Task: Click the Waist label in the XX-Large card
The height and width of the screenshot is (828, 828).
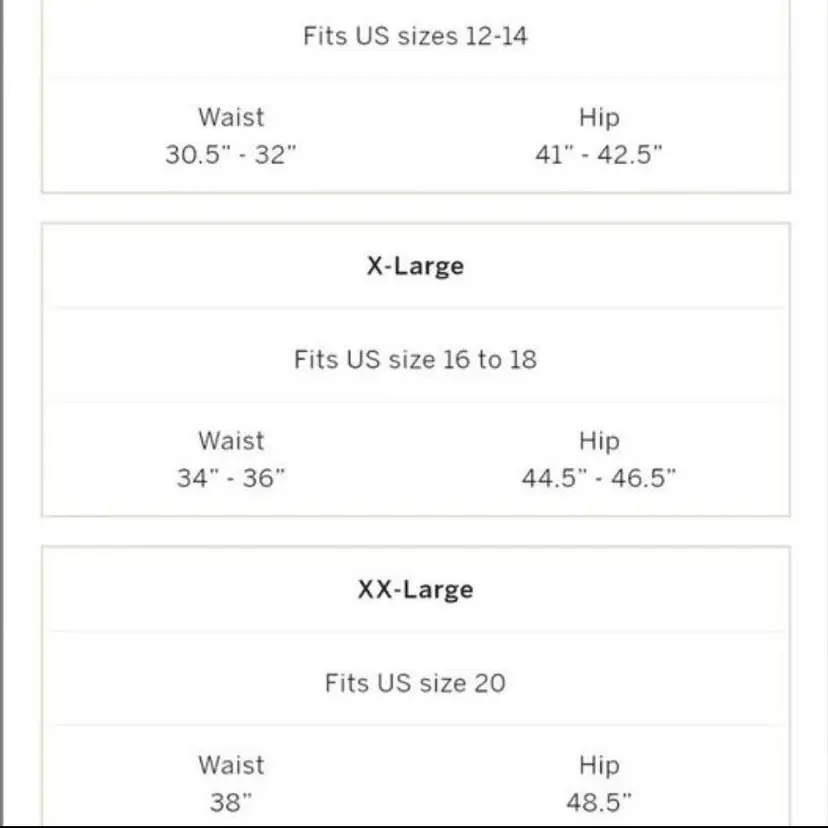Action: point(231,765)
